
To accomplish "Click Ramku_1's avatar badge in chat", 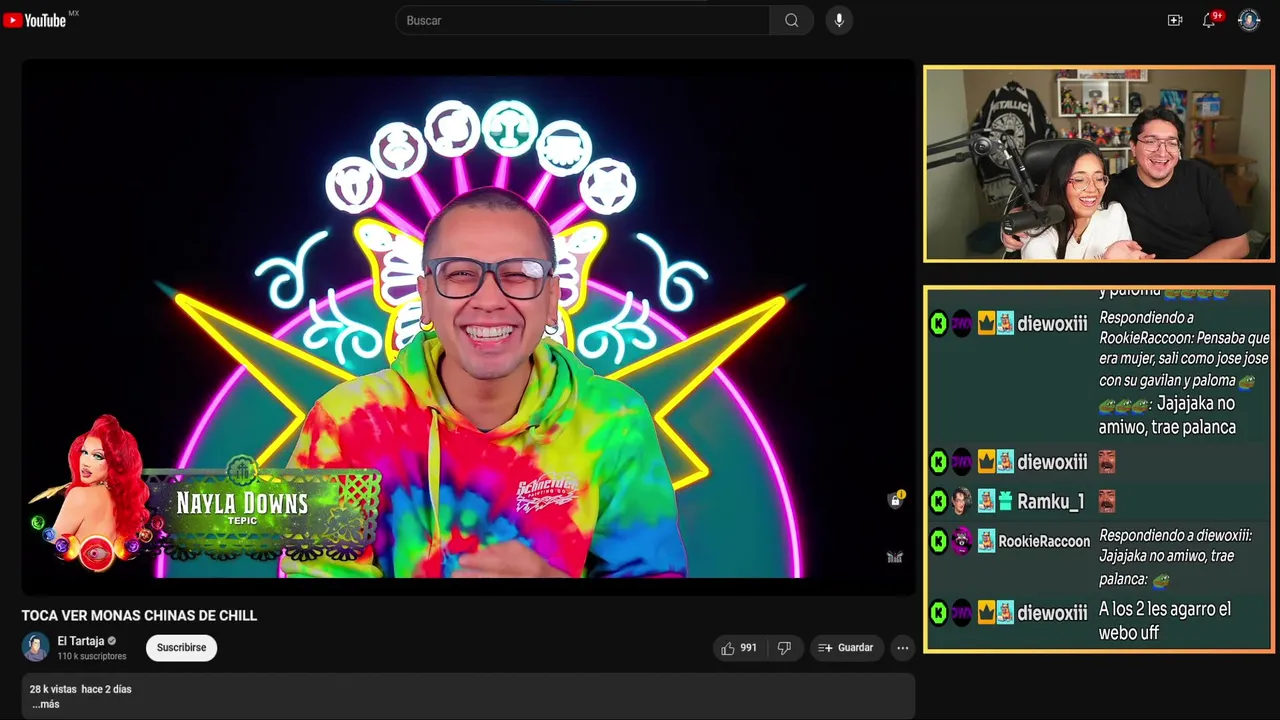I will [962, 500].
